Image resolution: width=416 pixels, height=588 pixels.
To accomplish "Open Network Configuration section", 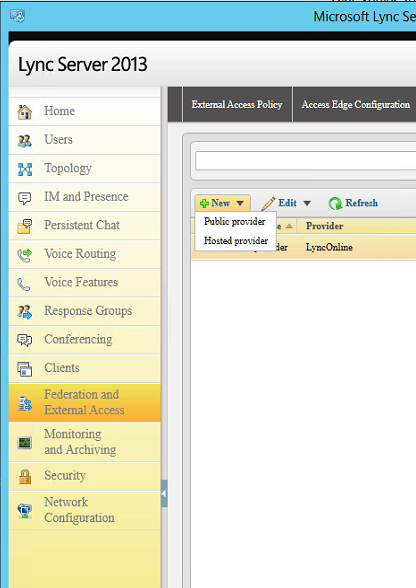I will [85, 510].
